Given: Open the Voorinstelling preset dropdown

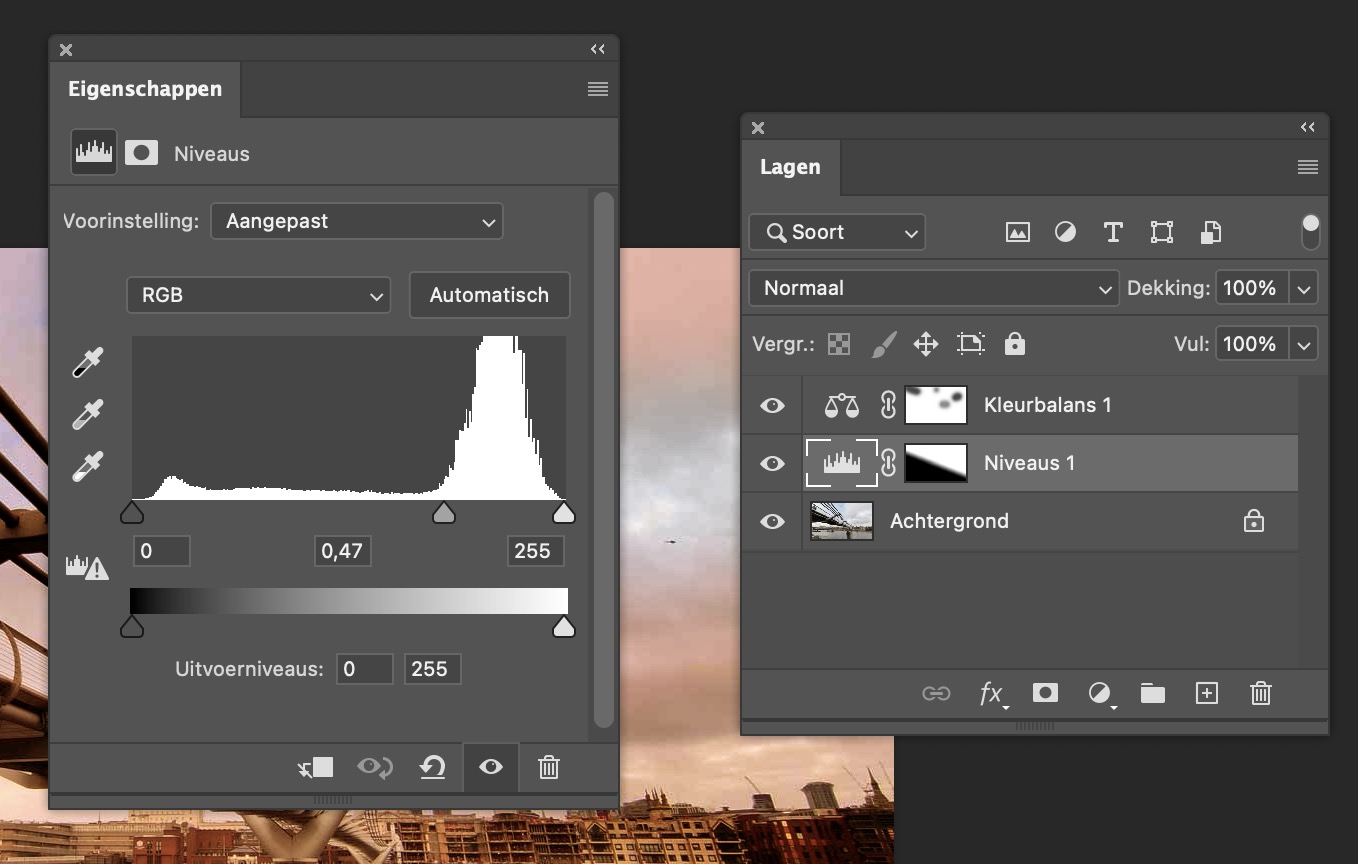Looking at the screenshot, I should point(357,221).
